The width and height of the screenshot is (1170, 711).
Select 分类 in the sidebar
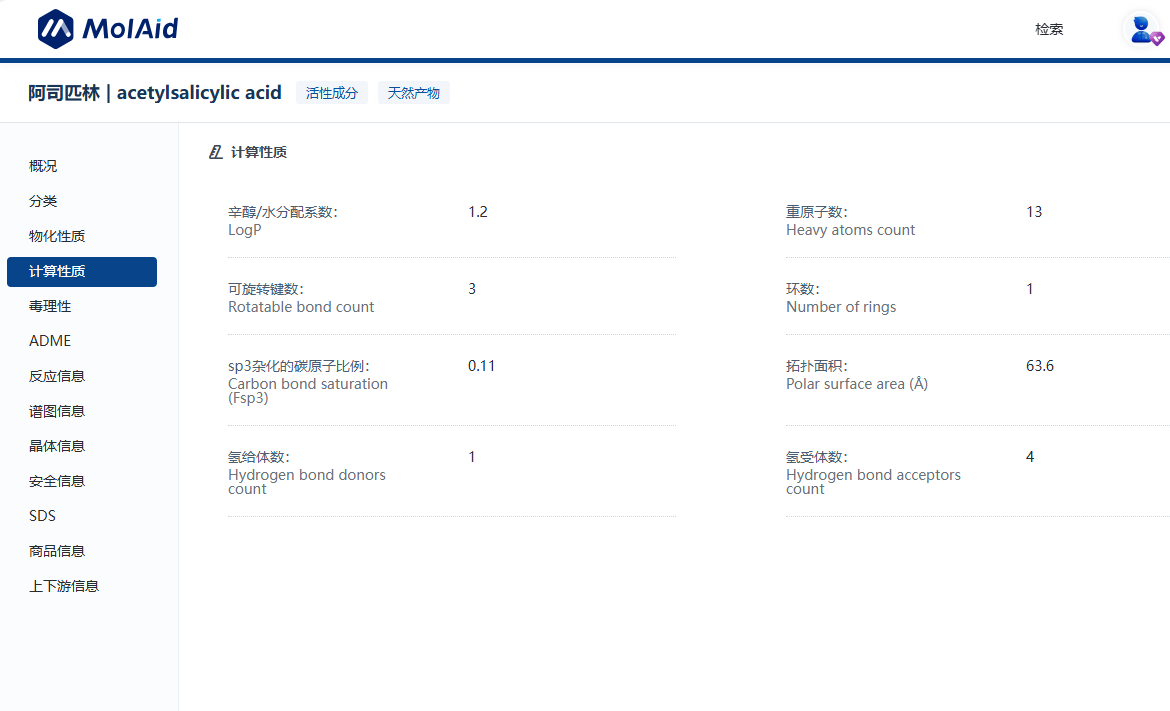[43, 201]
